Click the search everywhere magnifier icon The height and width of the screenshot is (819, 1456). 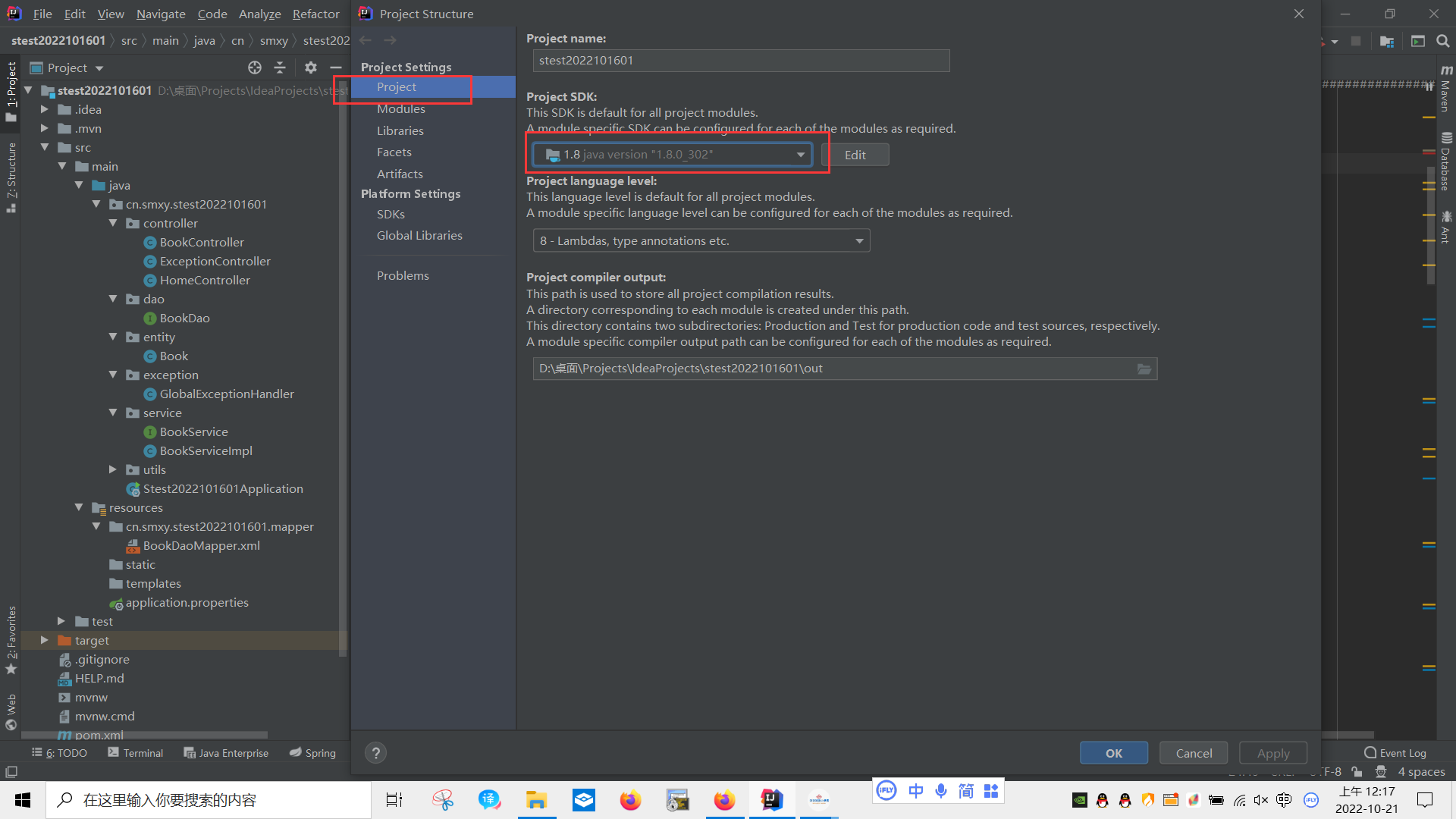pyautogui.click(x=1442, y=41)
